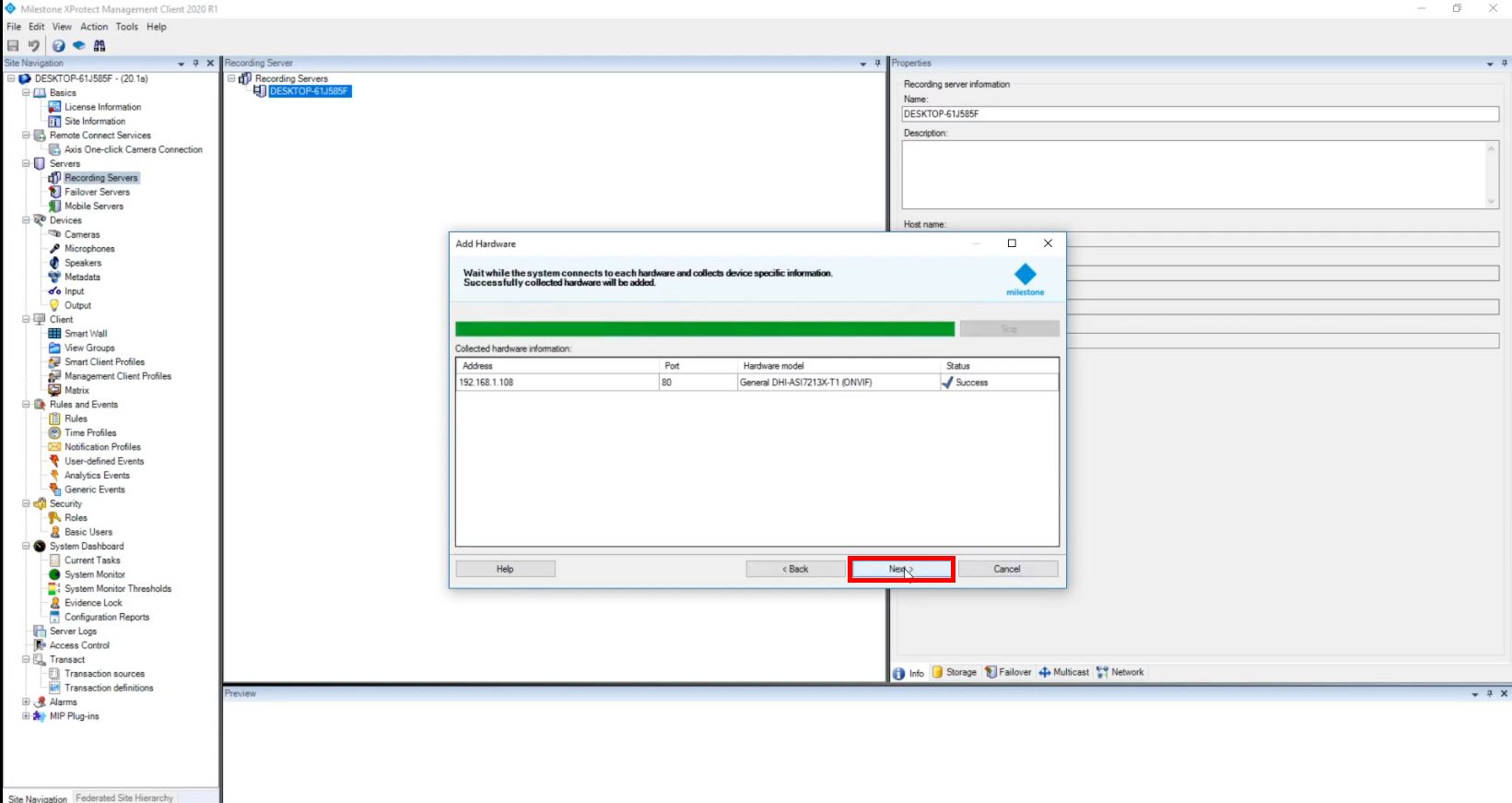Open the Tools menu
Screen dimensions: 1512x803
click(x=127, y=27)
